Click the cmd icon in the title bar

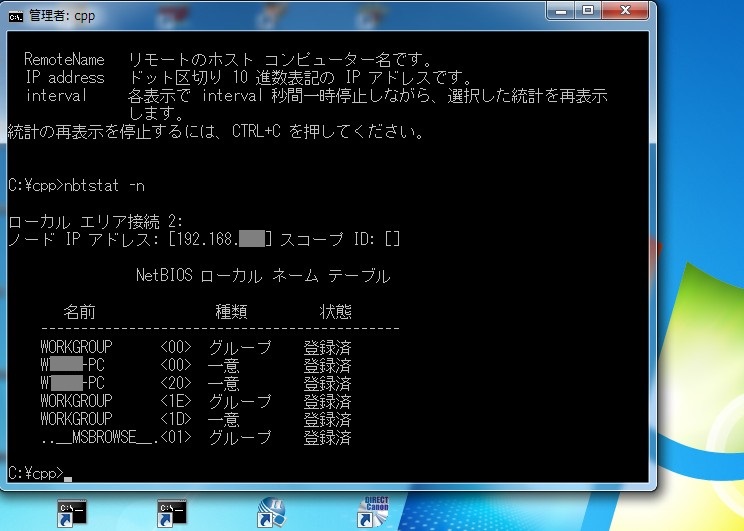point(16,14)
